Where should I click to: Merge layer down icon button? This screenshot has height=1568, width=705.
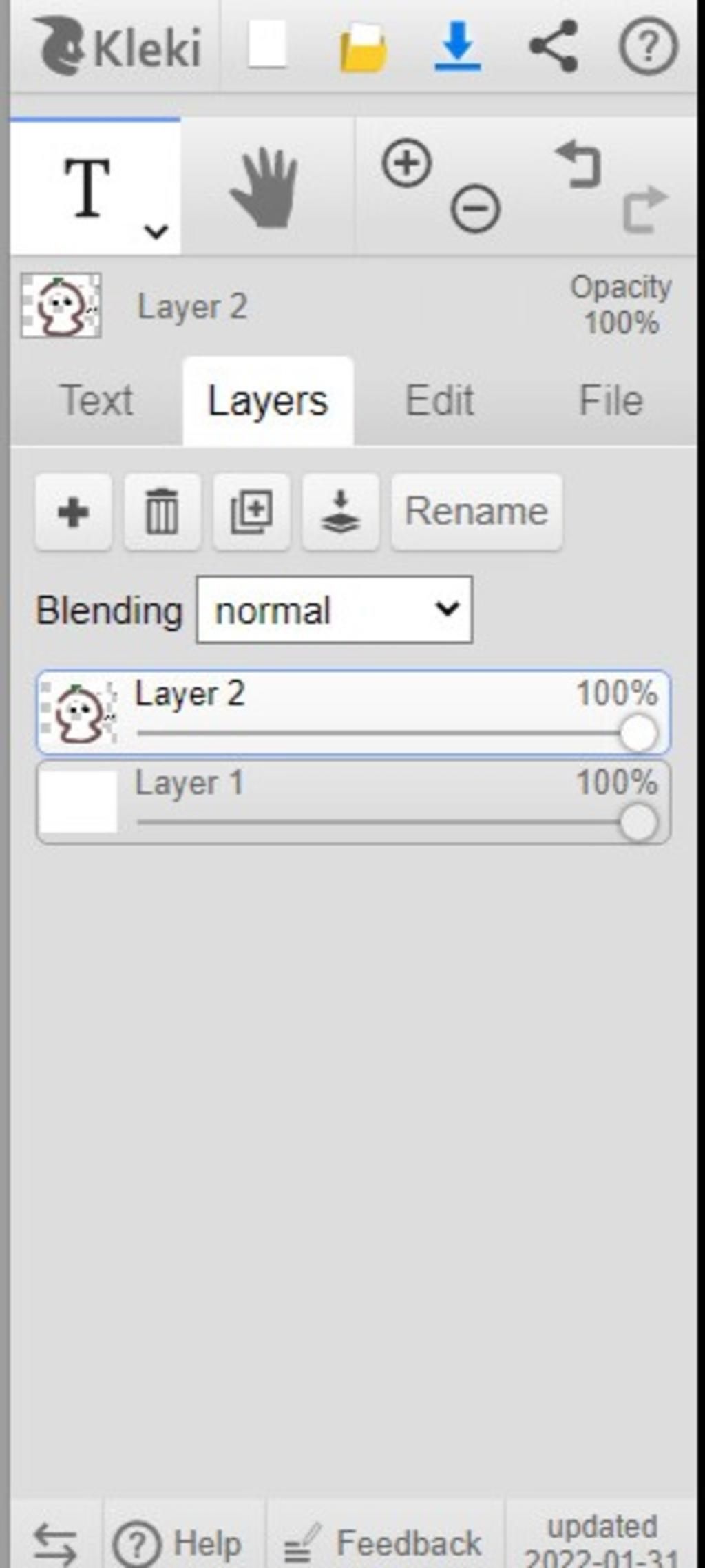coord(340,512)
